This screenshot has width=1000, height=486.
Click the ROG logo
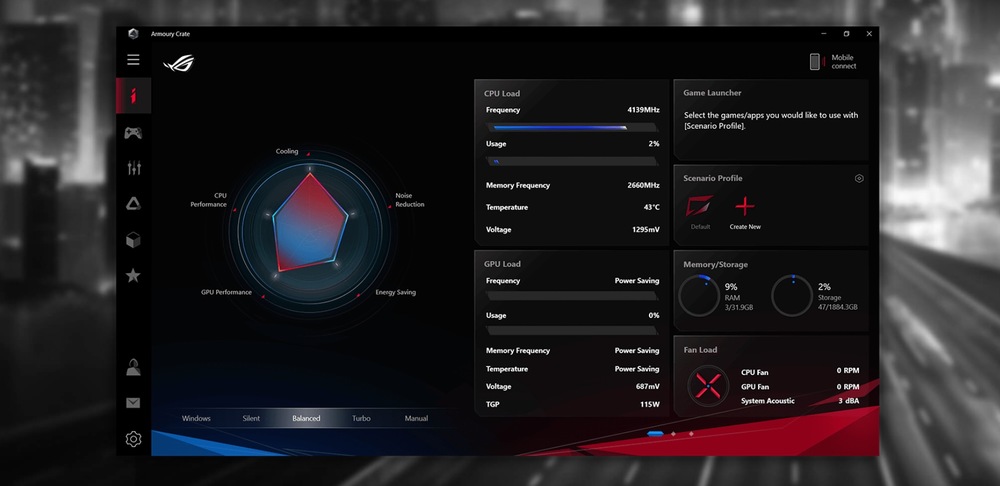[x=179, y=64]
